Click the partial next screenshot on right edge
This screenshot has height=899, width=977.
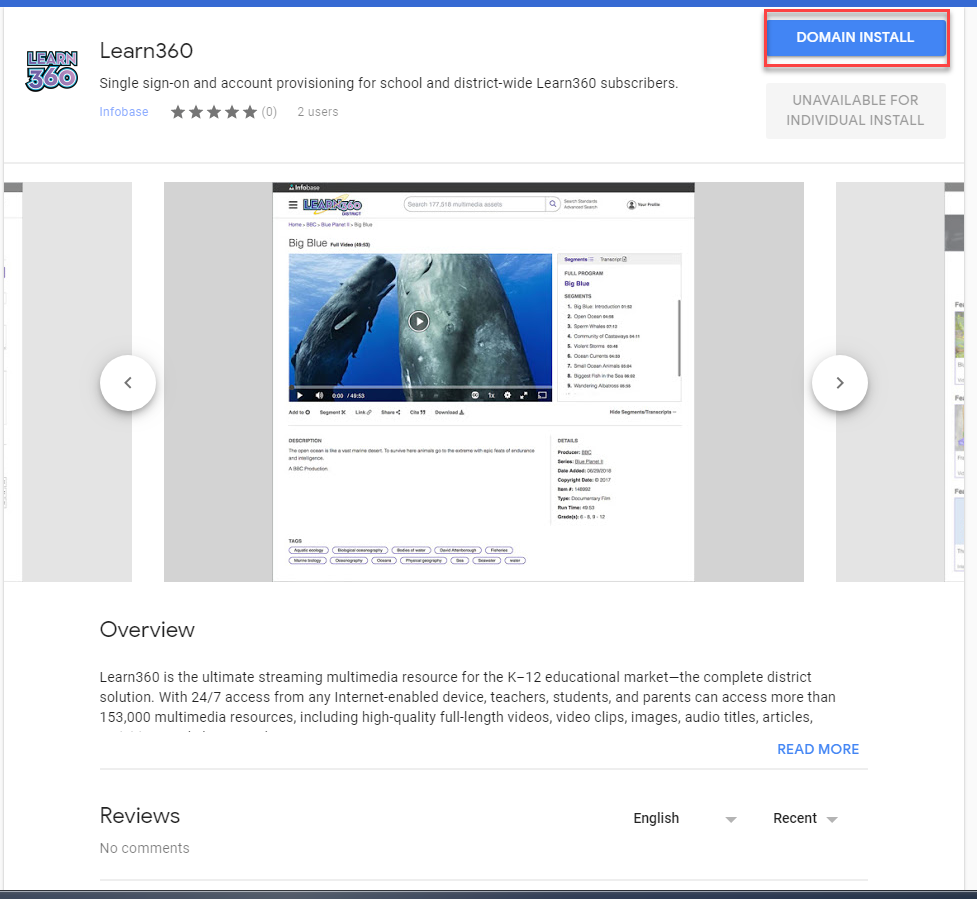953,382
